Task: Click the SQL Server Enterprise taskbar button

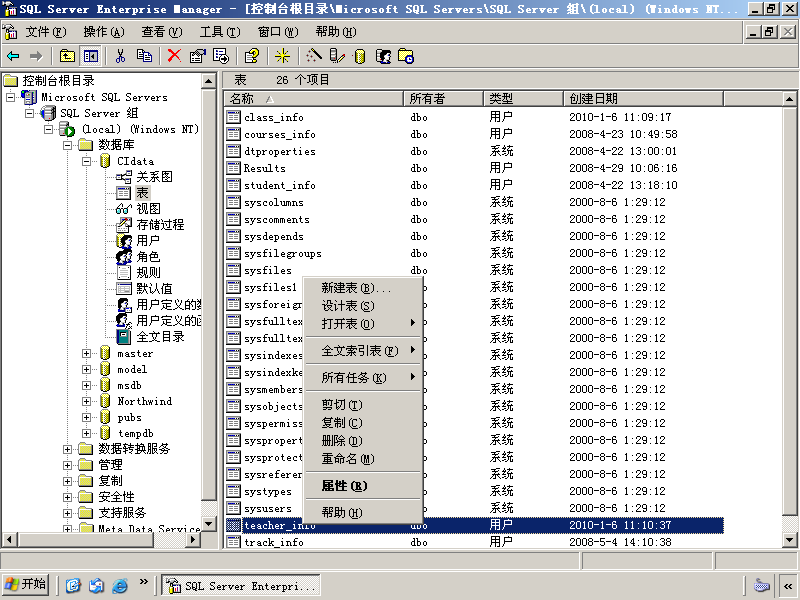Action: point(241,586)
